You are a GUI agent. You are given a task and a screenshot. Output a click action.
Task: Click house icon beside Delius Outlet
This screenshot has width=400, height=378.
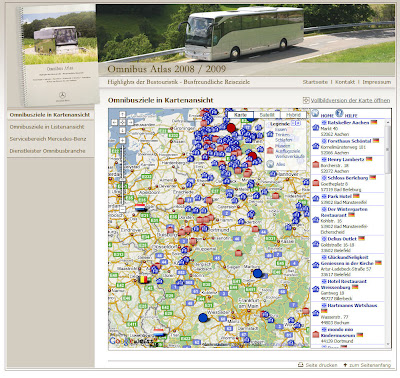point(316,244)
